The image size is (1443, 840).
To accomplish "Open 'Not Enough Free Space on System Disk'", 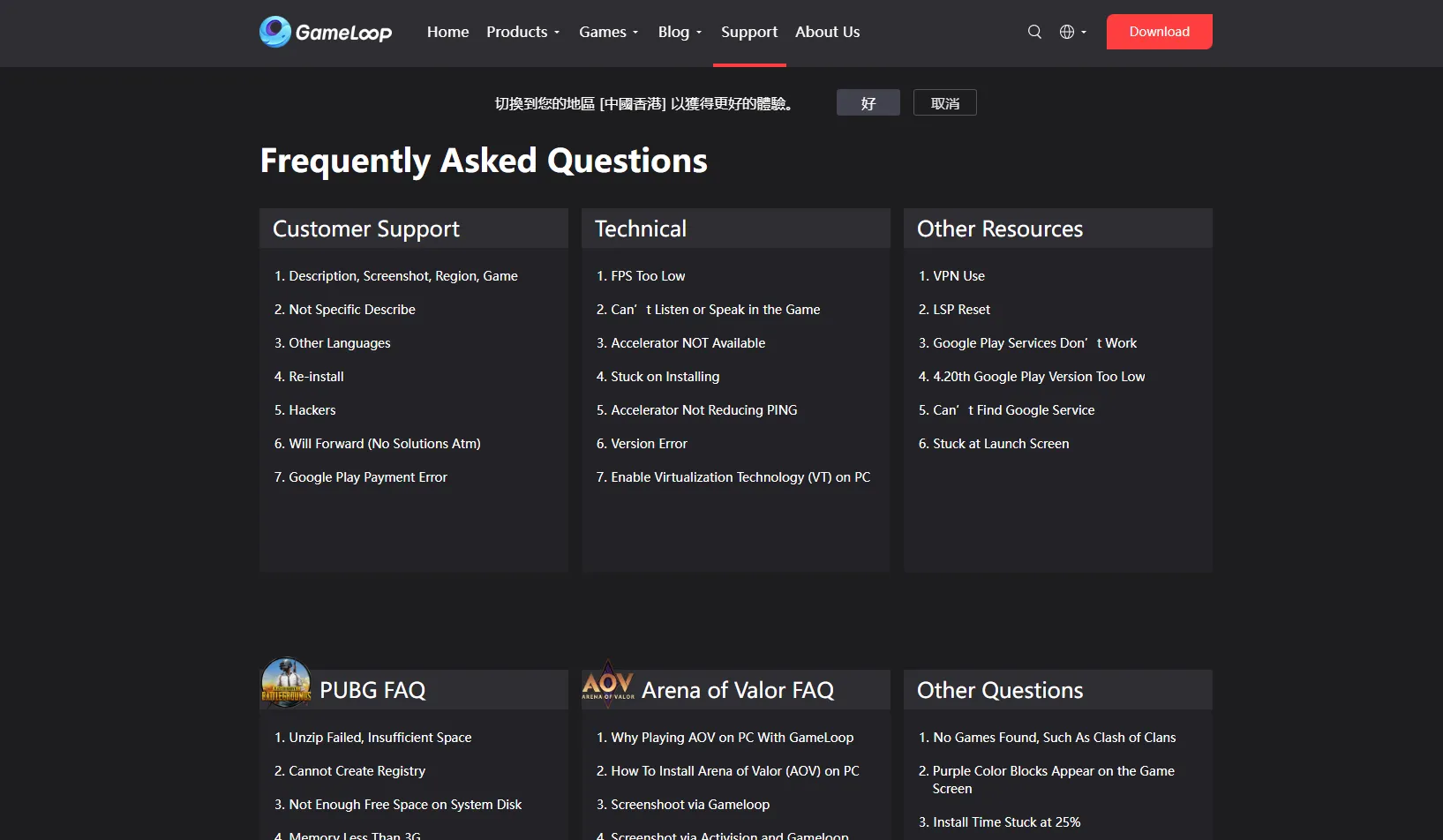I will coord(398,805).
